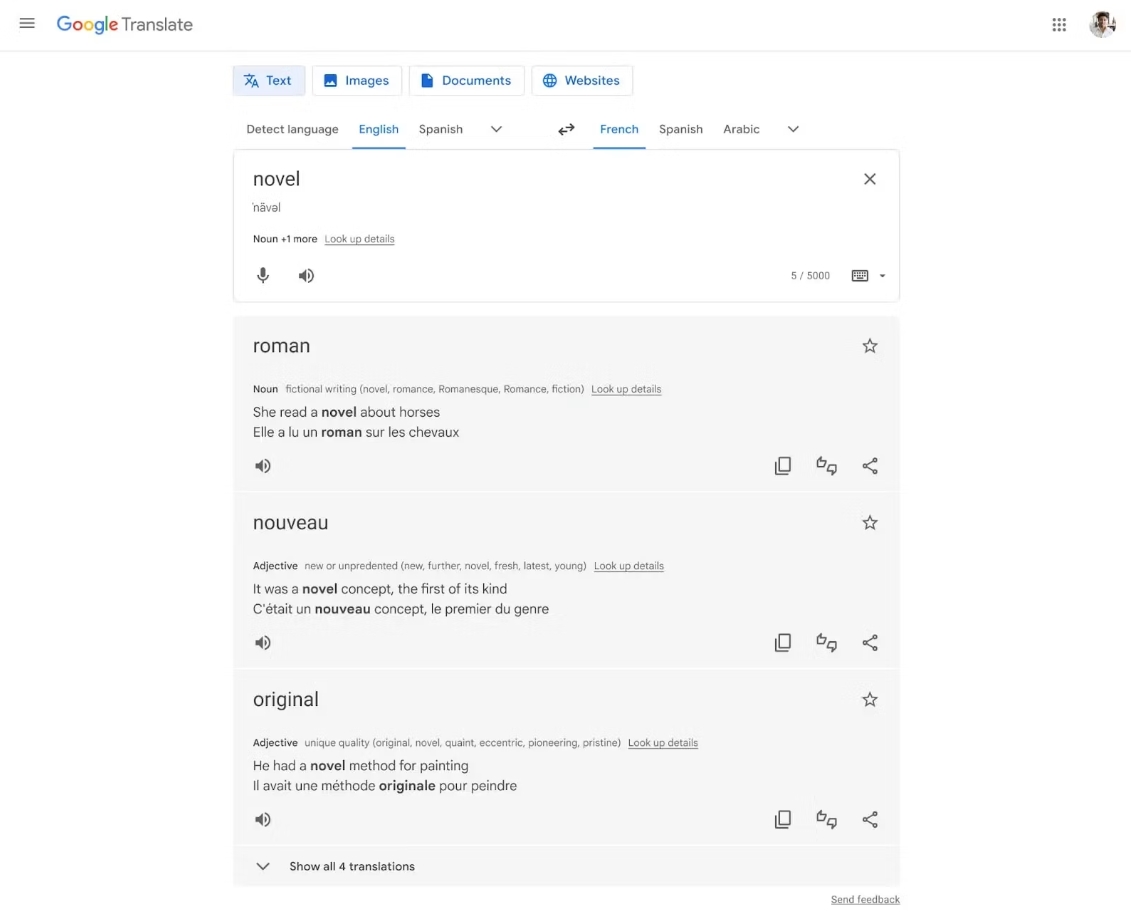This screenshot has height=918, width=1131.
Task: Open 'Look up details' for 'novel'
Action: [359, 239]
